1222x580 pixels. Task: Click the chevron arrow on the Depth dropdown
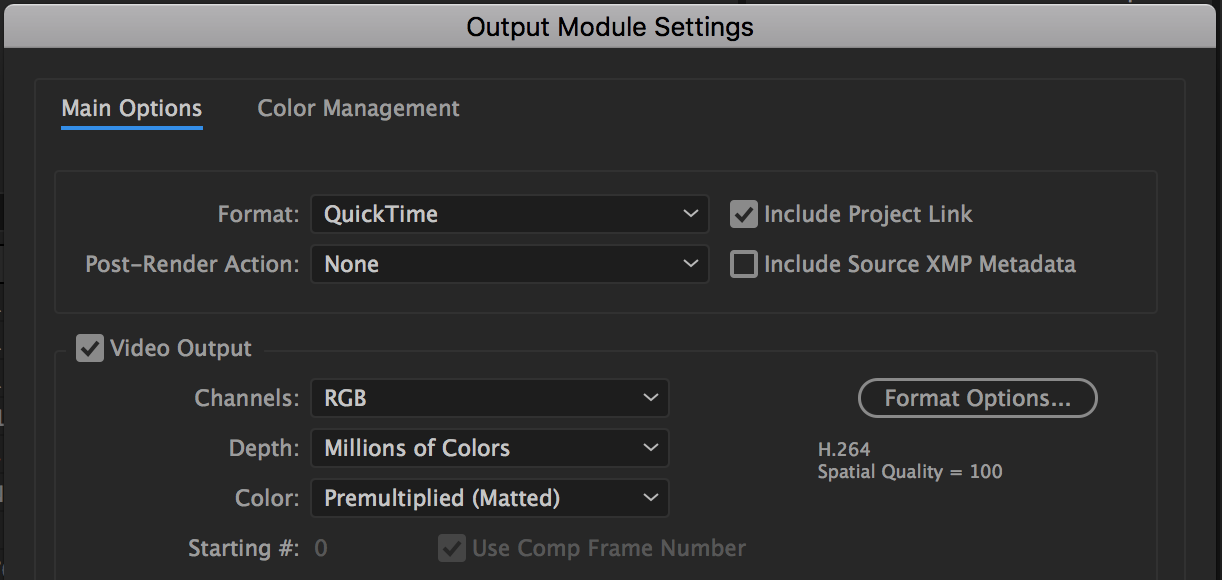click(x=650, y=448)
